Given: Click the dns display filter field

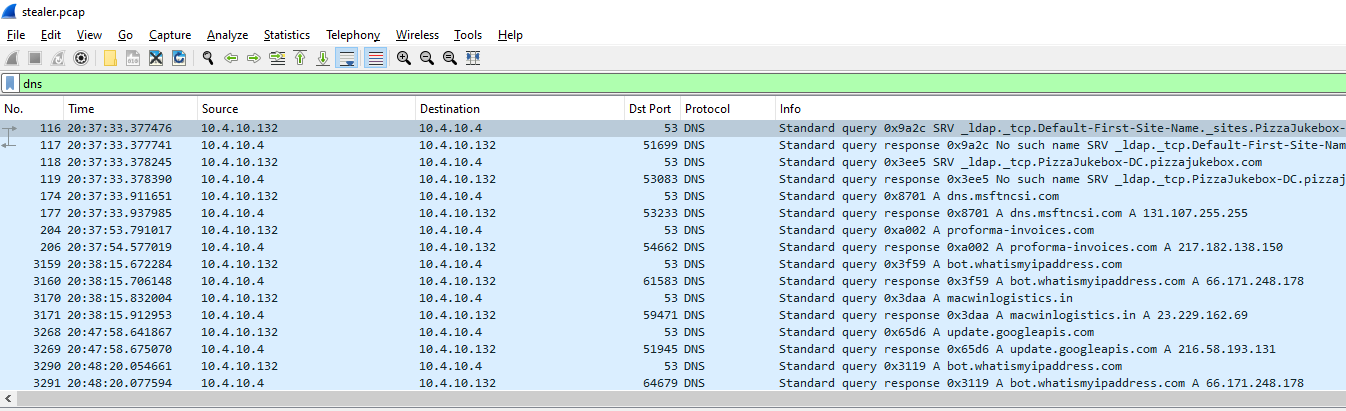Looking at the screenshot, I should tap(600, 84).
